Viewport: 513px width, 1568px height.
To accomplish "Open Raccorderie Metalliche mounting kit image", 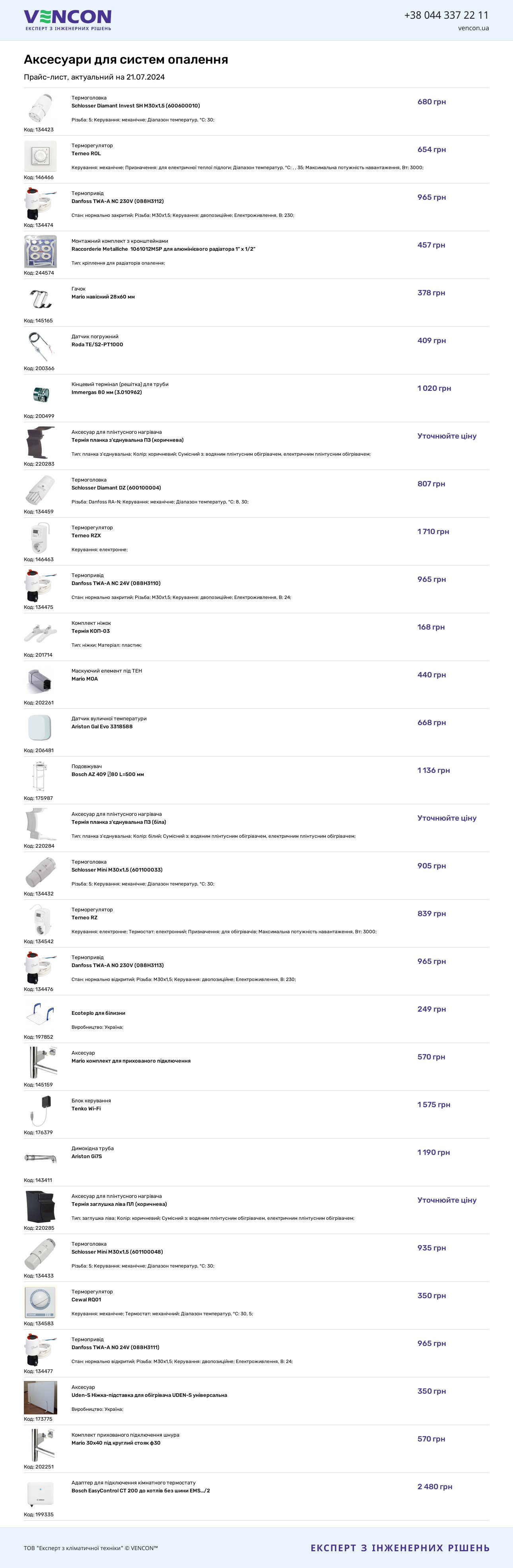I will point(40,252).
